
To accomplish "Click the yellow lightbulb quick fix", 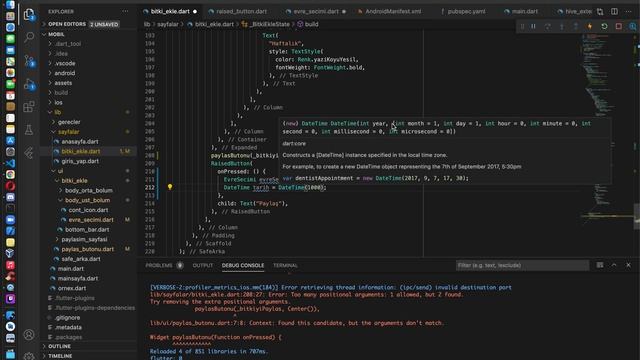I will tap(170, 187).
